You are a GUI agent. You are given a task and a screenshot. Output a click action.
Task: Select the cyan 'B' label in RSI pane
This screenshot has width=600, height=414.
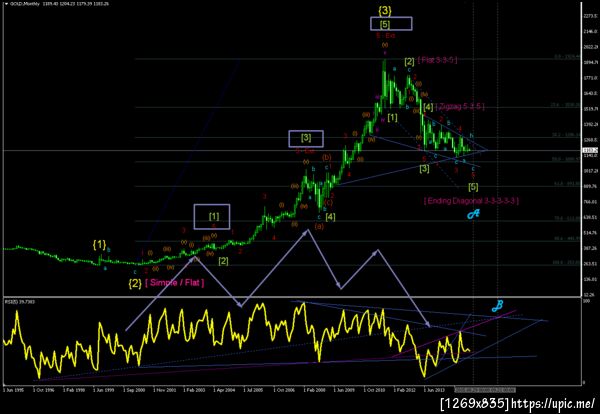(x=497, y=305)
